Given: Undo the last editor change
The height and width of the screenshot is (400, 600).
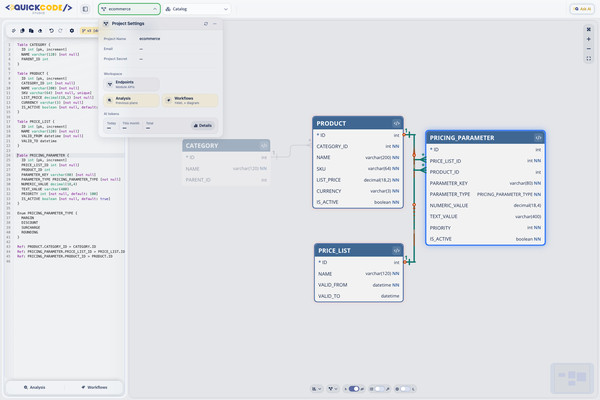Looking at the screenshot, I should pos(51,31).
